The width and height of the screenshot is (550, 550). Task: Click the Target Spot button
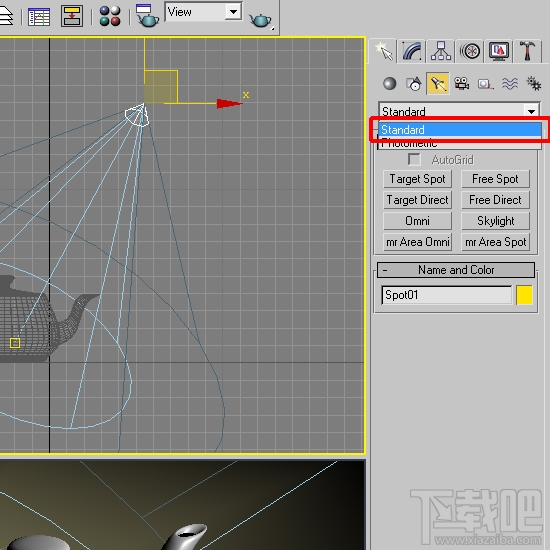pos(417,179)
